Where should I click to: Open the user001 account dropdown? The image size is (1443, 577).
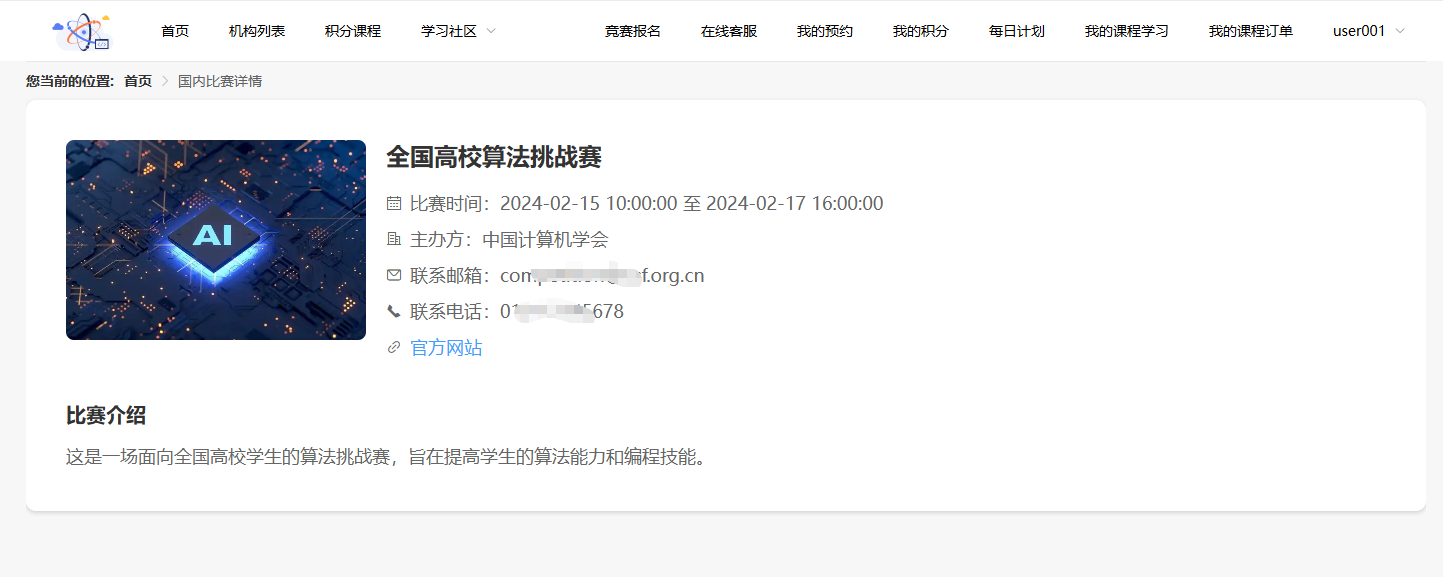coord(1368,31)
